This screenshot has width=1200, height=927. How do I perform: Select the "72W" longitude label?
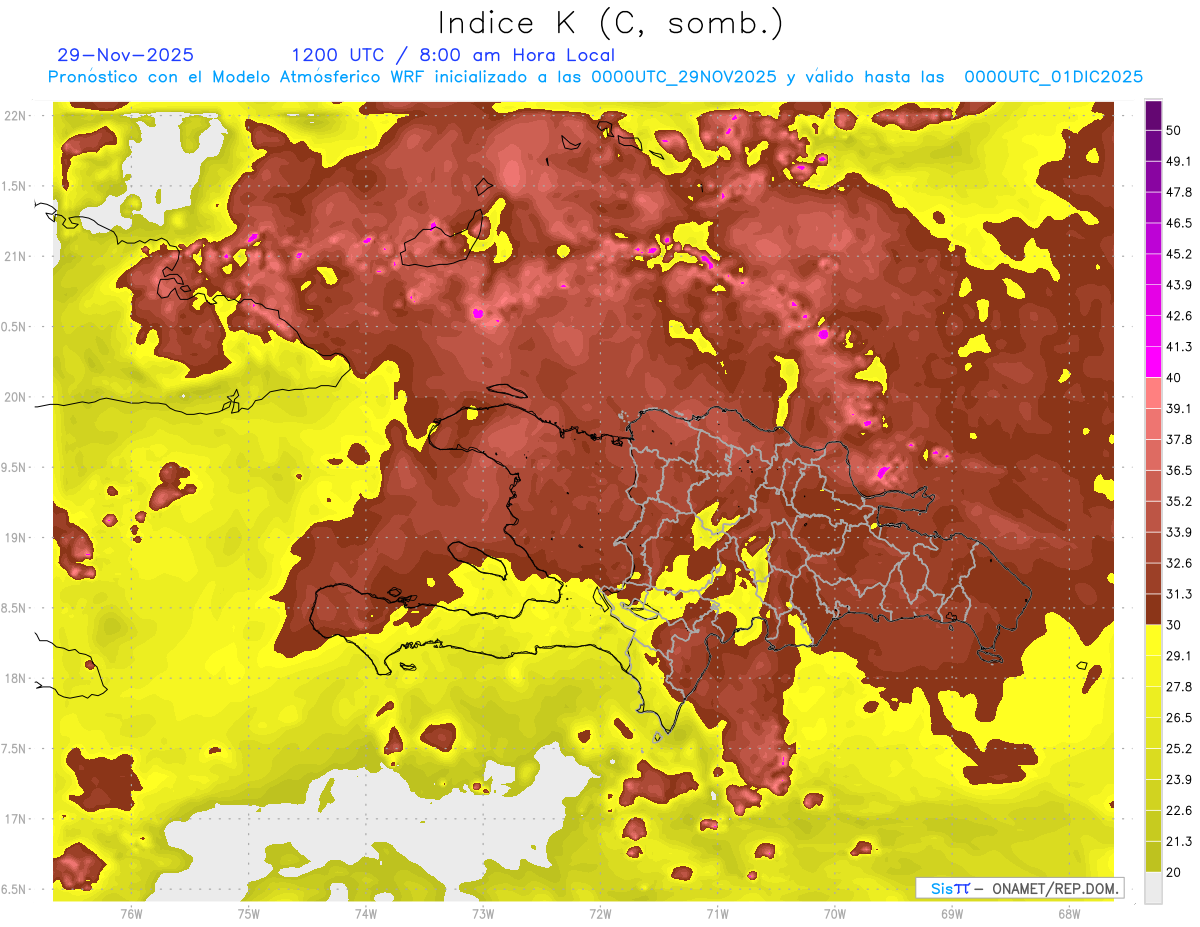pos(601,914)
